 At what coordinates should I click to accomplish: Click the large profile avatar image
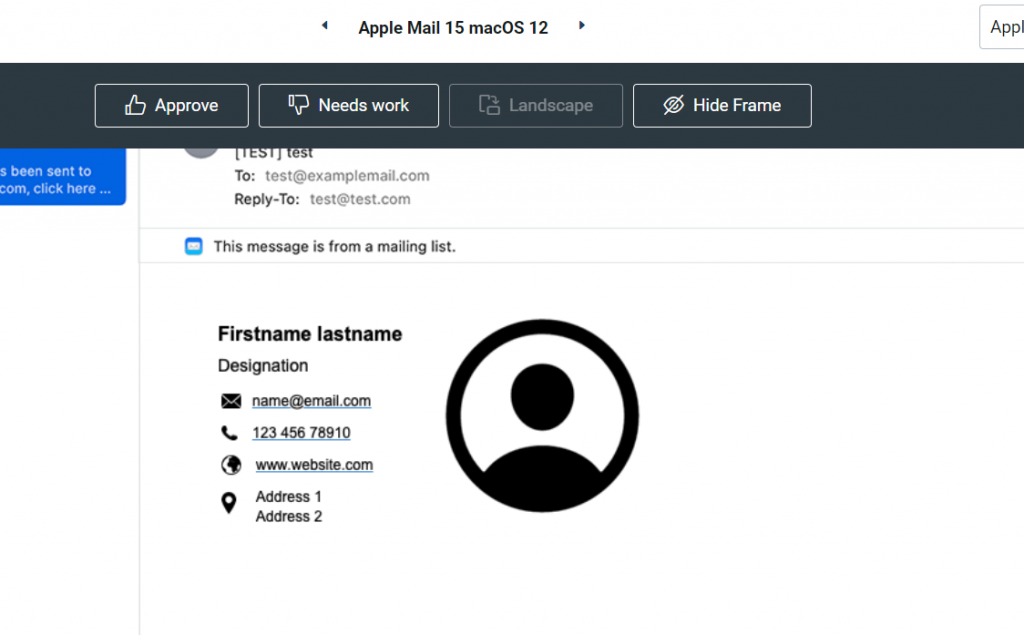(x=542, y=416)
